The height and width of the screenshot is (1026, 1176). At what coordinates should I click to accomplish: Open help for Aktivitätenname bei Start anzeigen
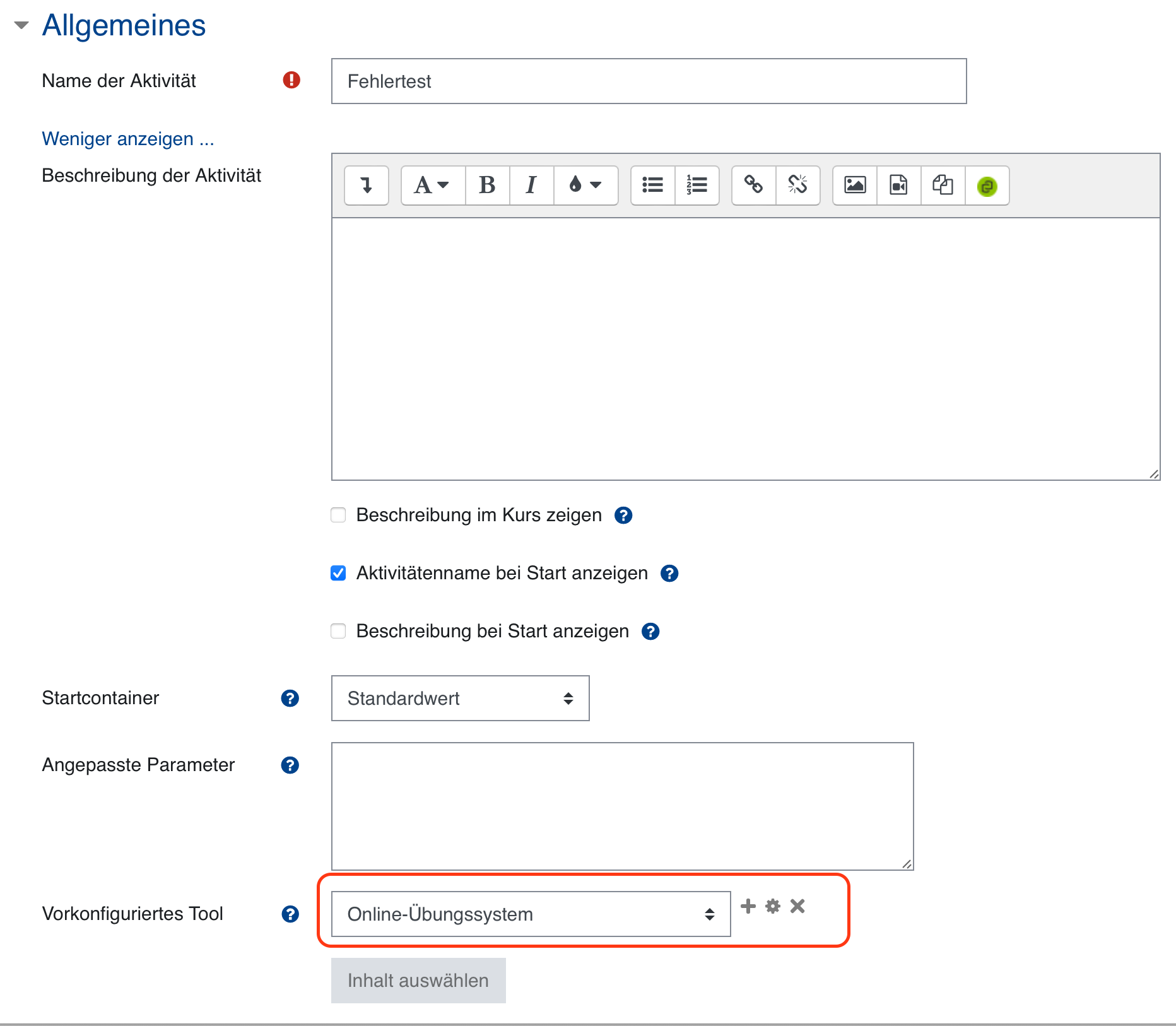coord(669,574)
